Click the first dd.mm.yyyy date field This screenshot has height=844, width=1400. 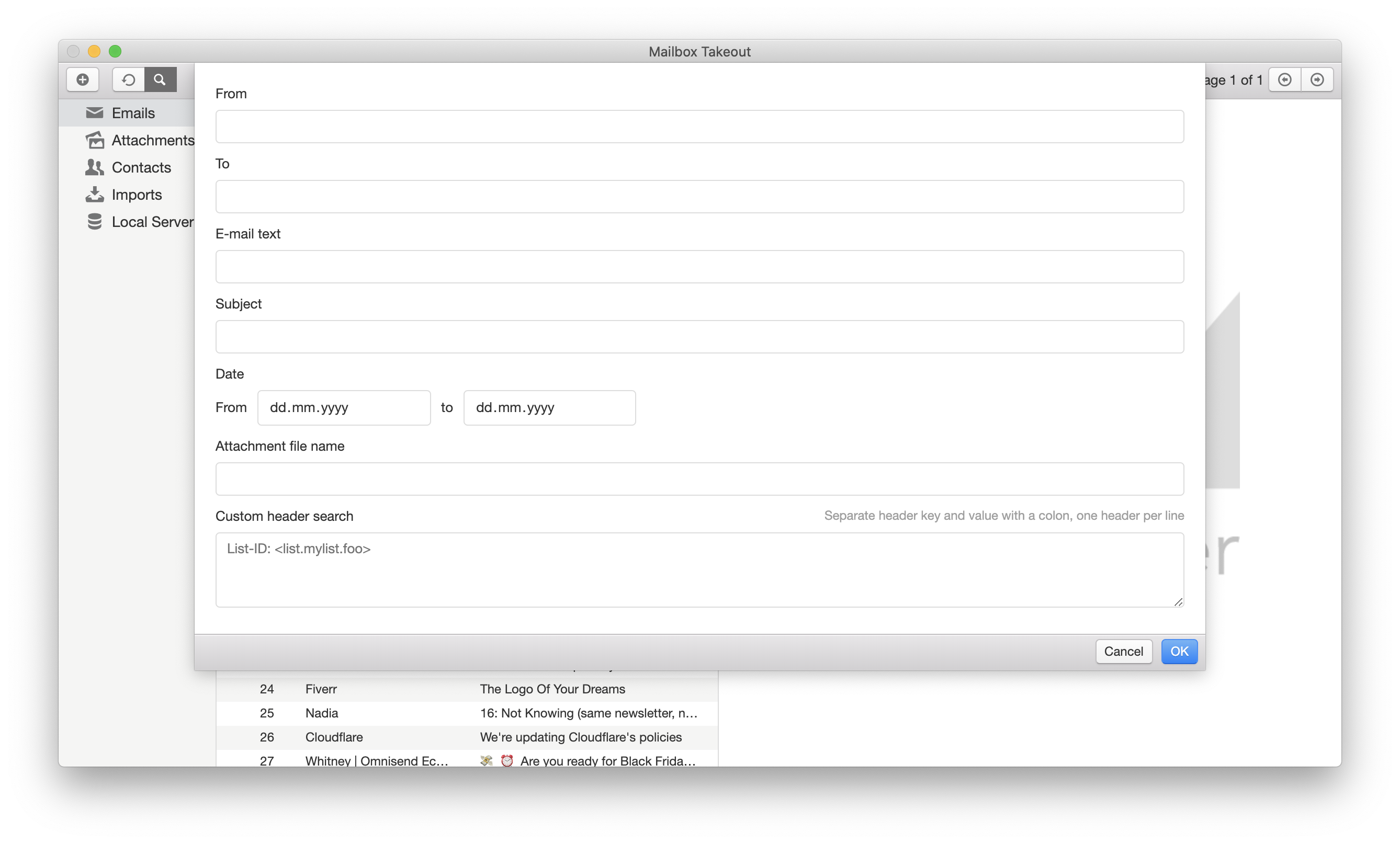344,408
